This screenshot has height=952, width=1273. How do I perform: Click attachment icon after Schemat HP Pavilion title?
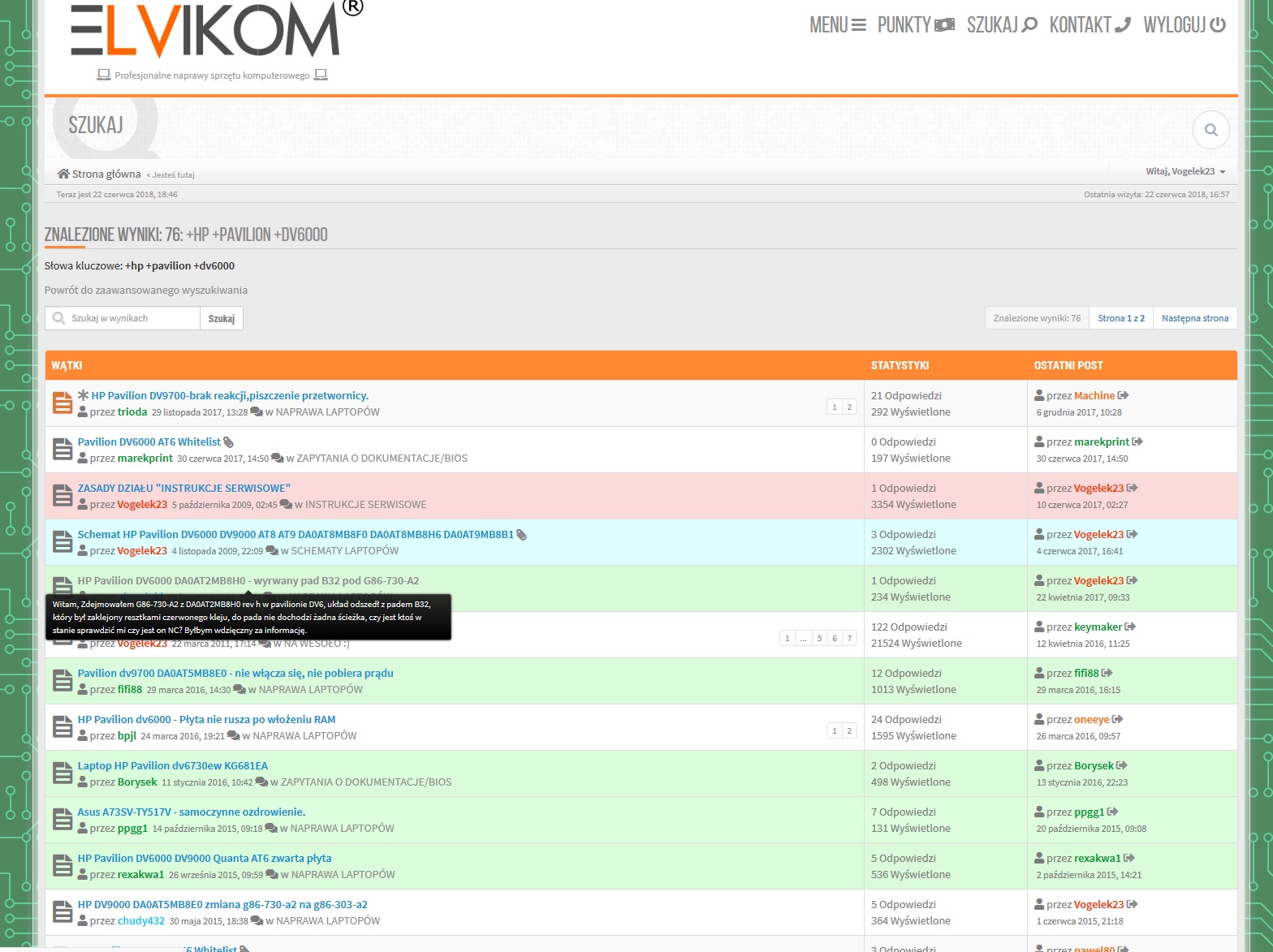521,535
